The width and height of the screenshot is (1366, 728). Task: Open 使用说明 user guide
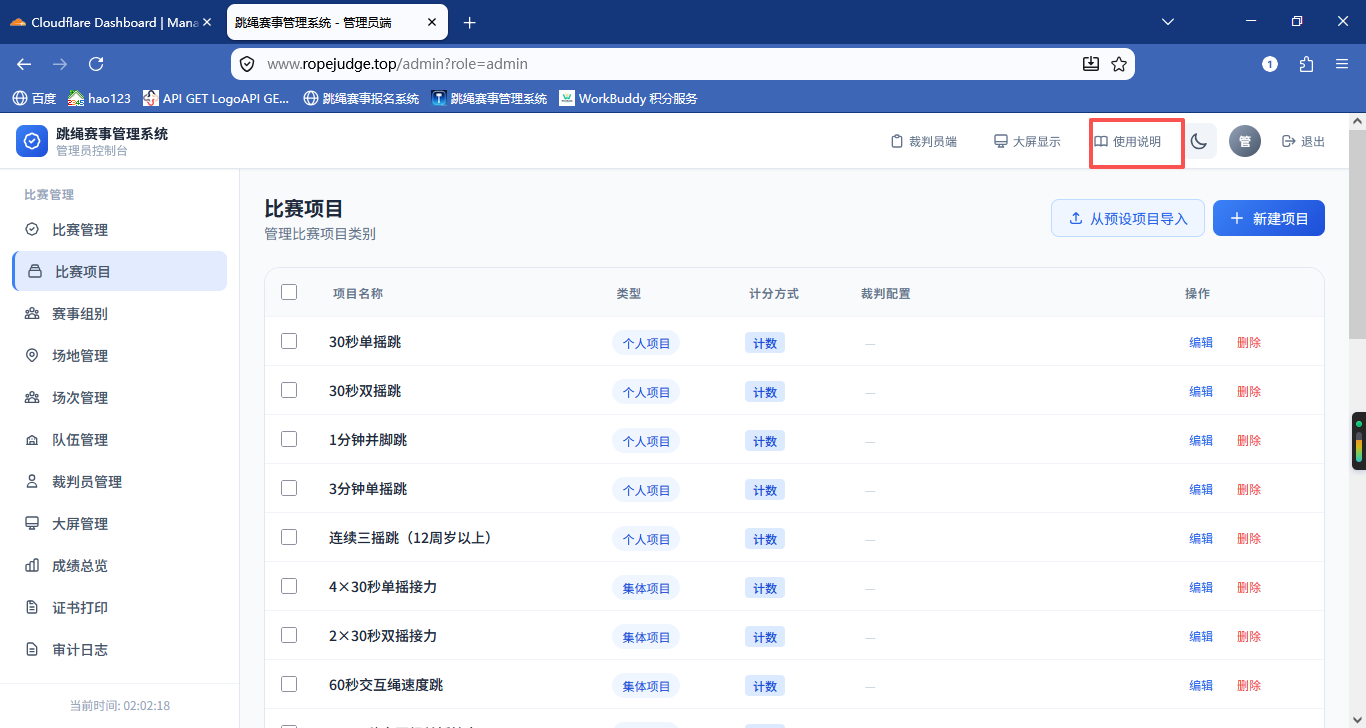click(x=1128, y=142)
